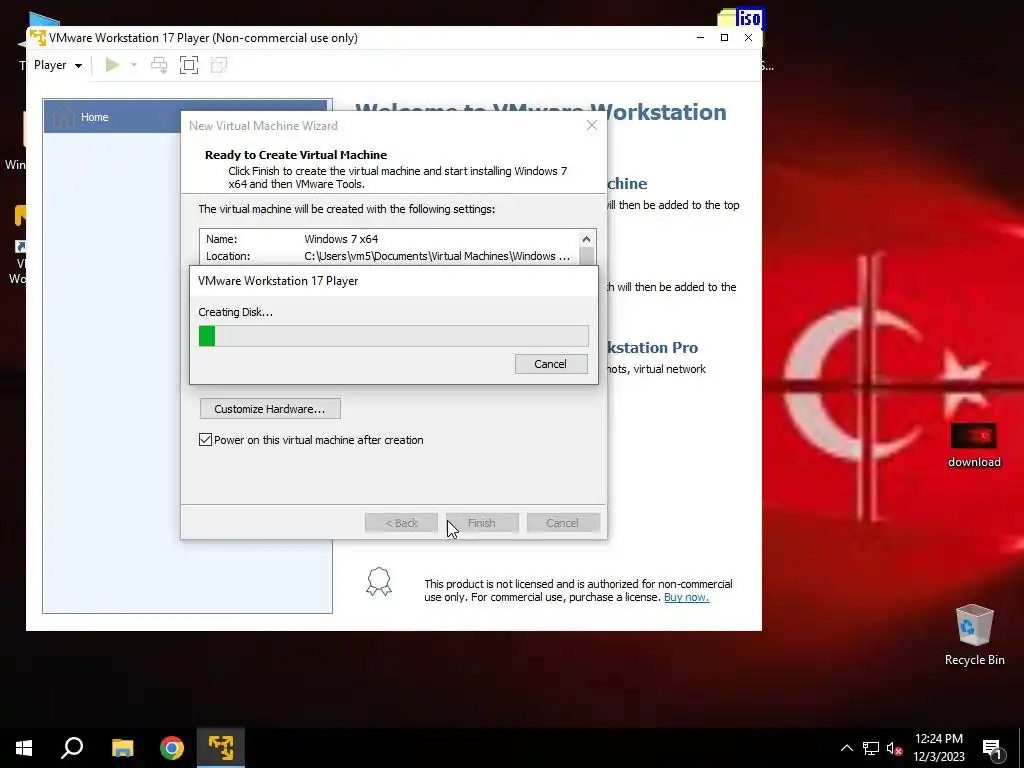Viewport: 1024px width, 768px height.
Task: Click the green Power On play icon
Action: pos(112,65)
